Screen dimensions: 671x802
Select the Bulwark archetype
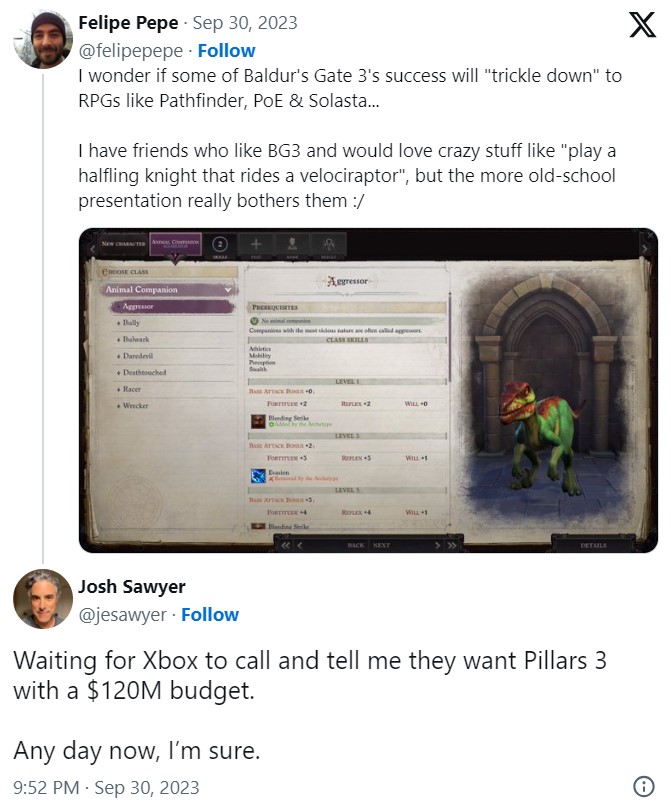[139, 339]
